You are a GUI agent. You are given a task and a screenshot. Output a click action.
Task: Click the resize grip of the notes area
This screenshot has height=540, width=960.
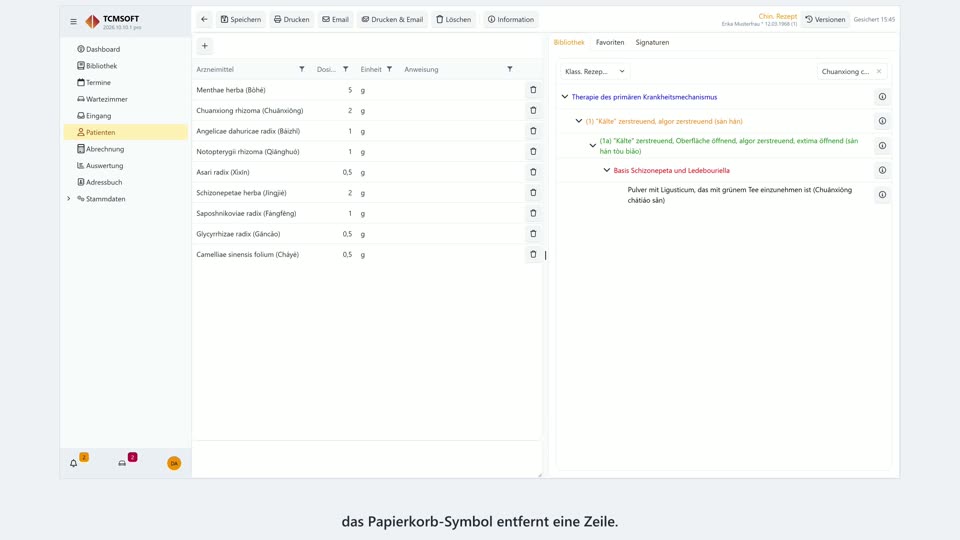pyautogui.click(x=539, y=474)
